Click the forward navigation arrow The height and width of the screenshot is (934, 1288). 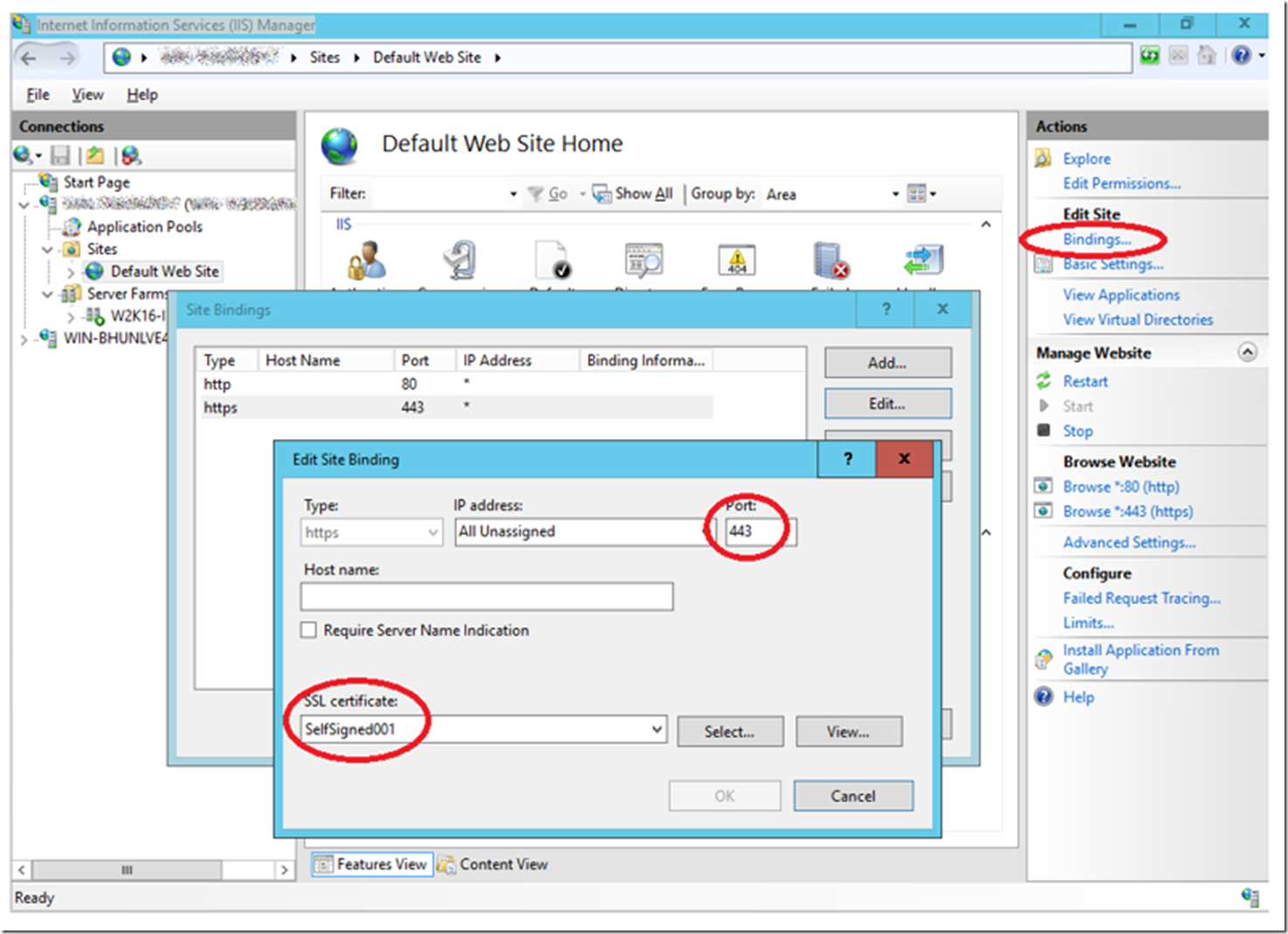[x=67, y=58]
